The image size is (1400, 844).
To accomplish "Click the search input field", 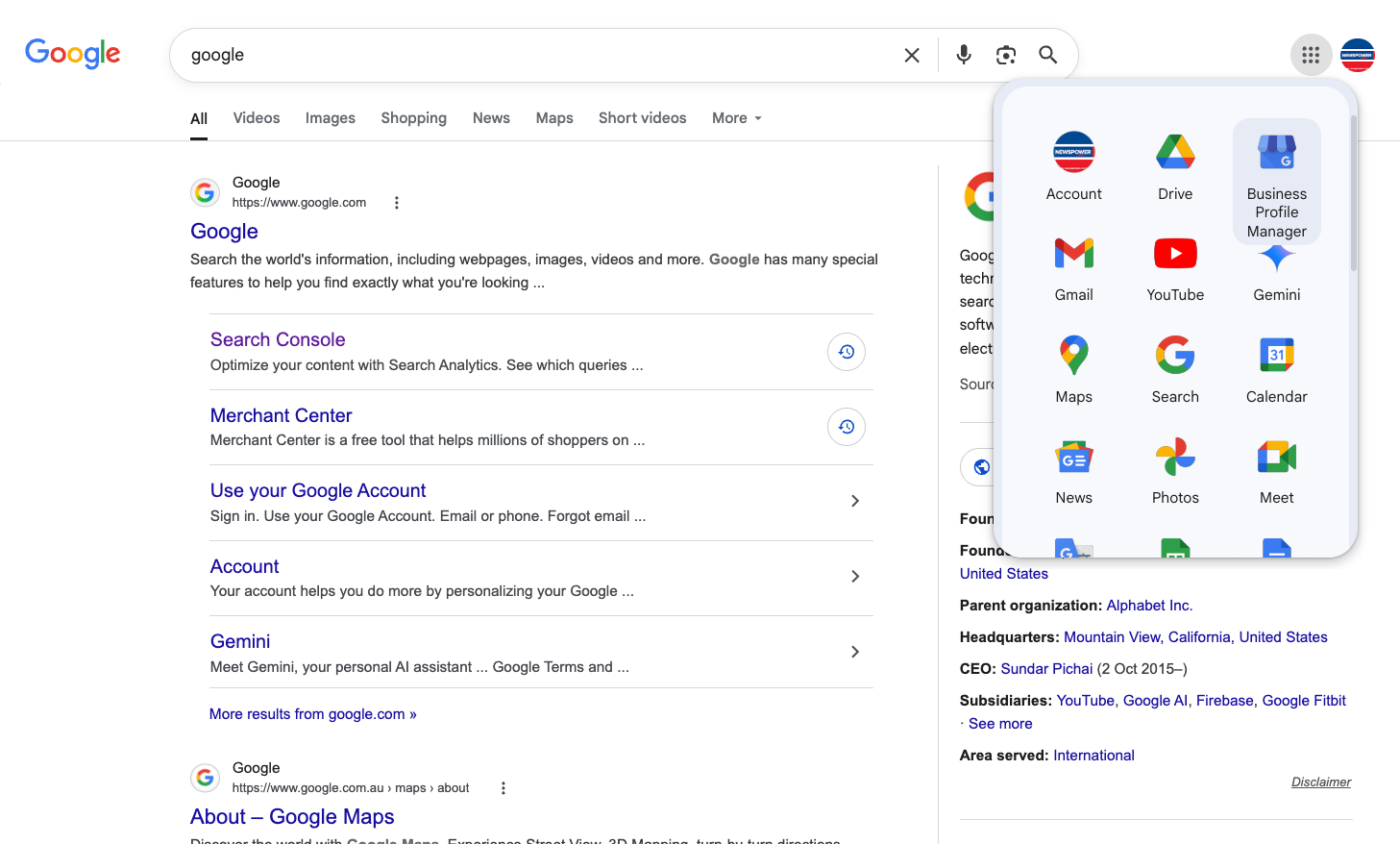I will 538,55.
